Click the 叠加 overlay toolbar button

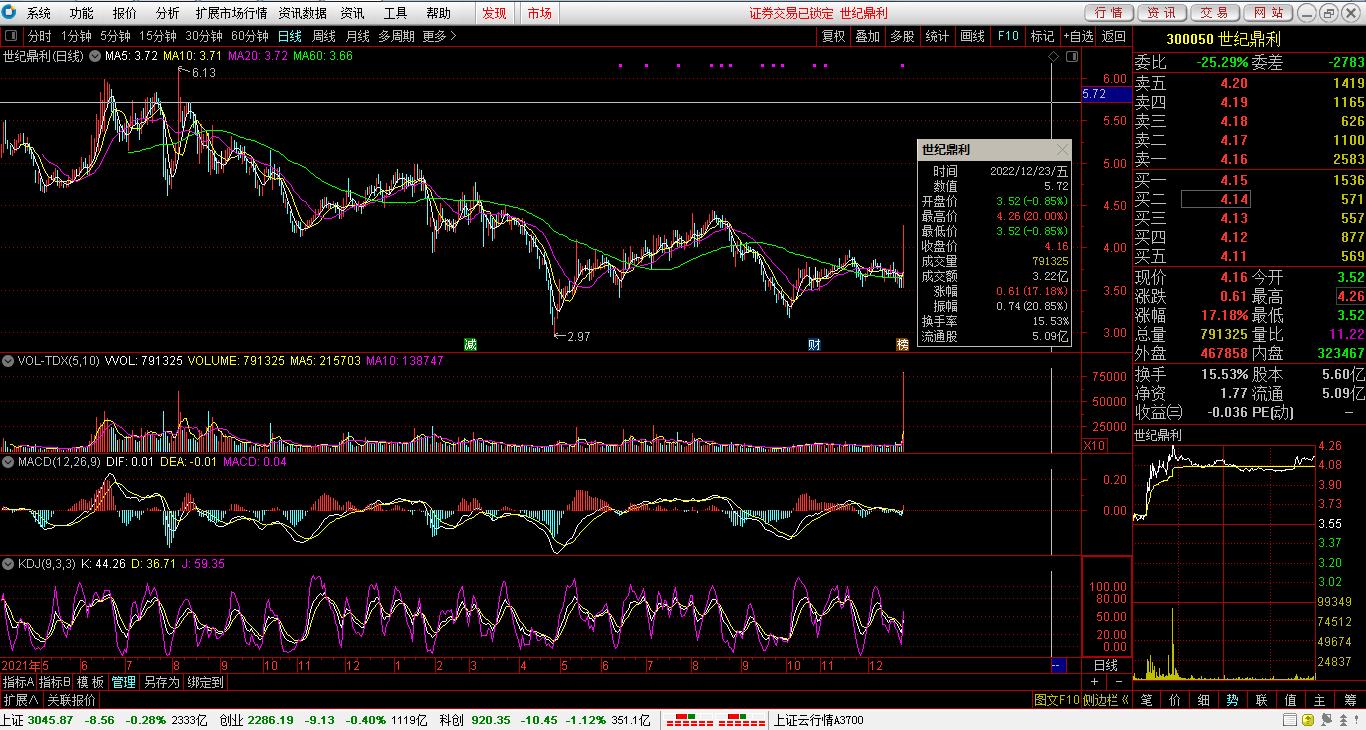[868, 36]
